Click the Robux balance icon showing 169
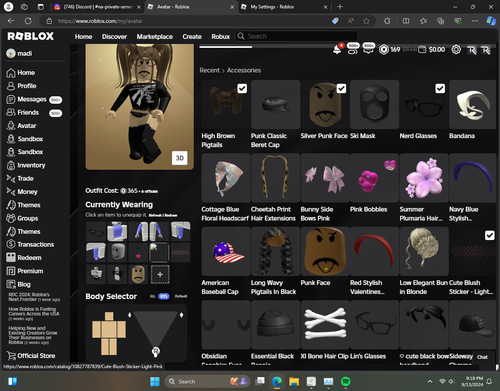Viewport: 500px width, 391px height. point(384,50)
